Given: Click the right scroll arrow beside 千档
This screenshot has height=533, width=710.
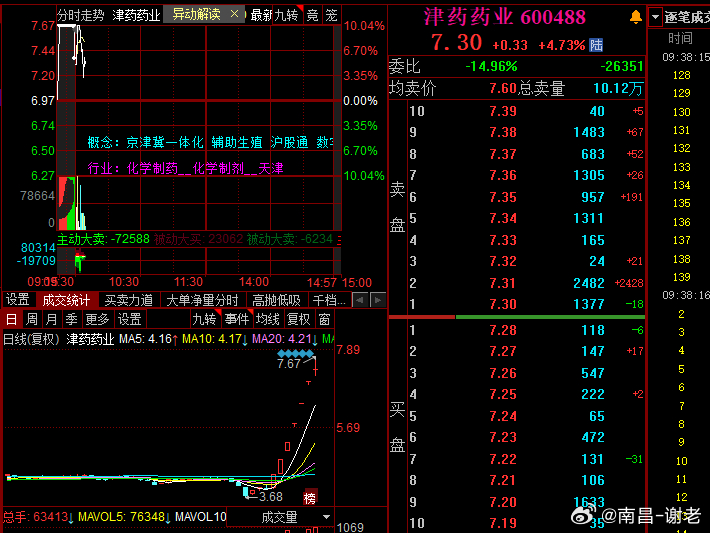Looking at the screenshot, I should (378, 300).
